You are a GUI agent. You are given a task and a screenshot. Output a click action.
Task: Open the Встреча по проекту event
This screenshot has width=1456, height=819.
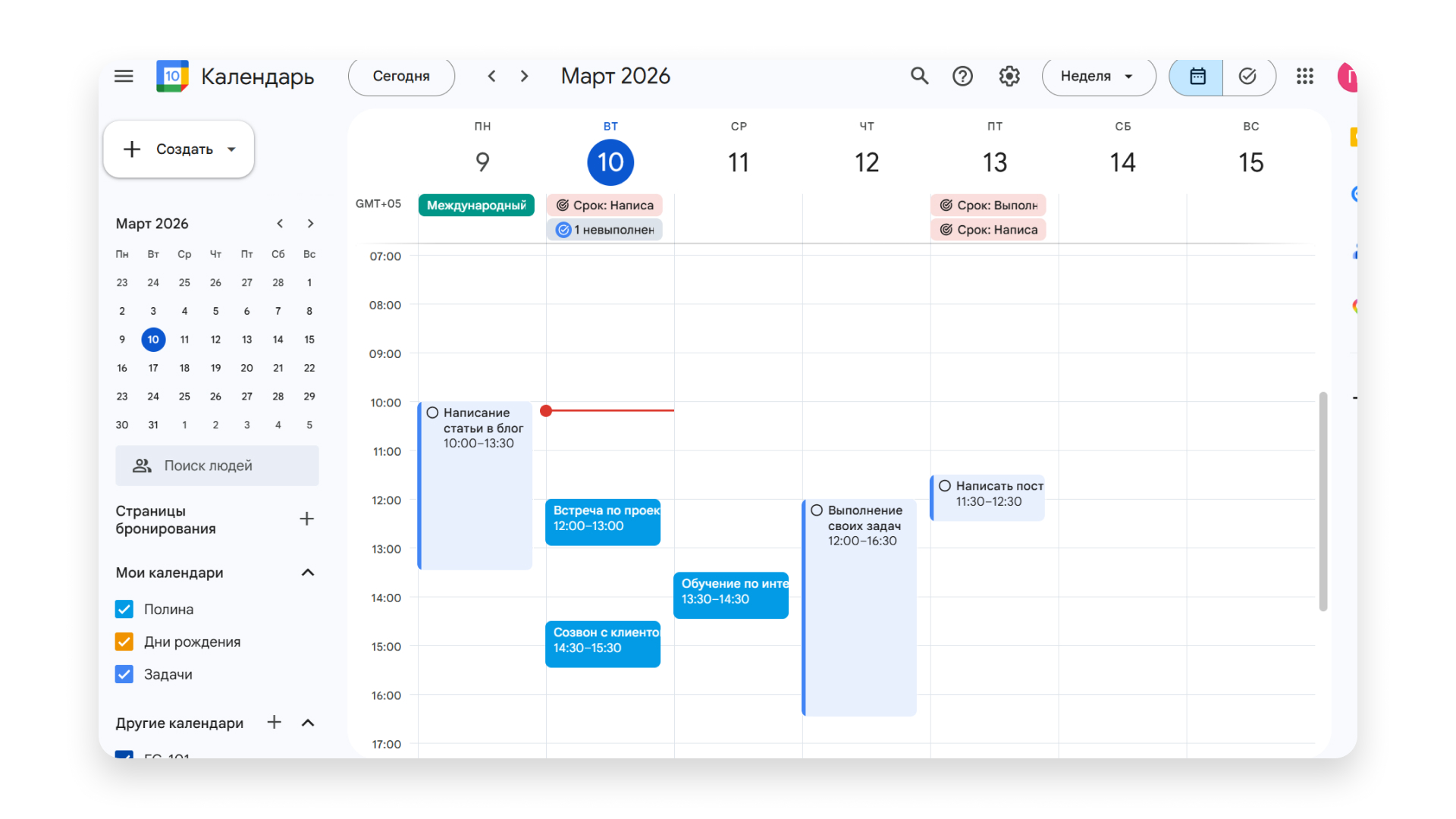603,522
